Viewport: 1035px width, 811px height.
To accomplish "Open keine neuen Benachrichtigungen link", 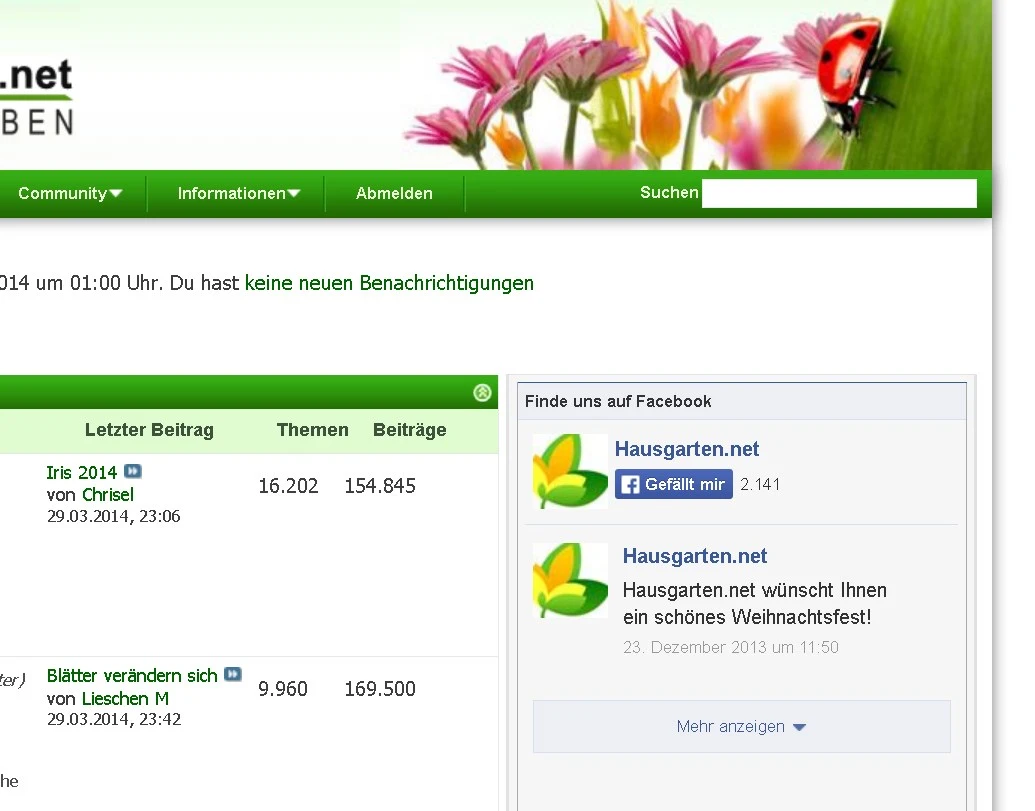I will coord(389,283).
